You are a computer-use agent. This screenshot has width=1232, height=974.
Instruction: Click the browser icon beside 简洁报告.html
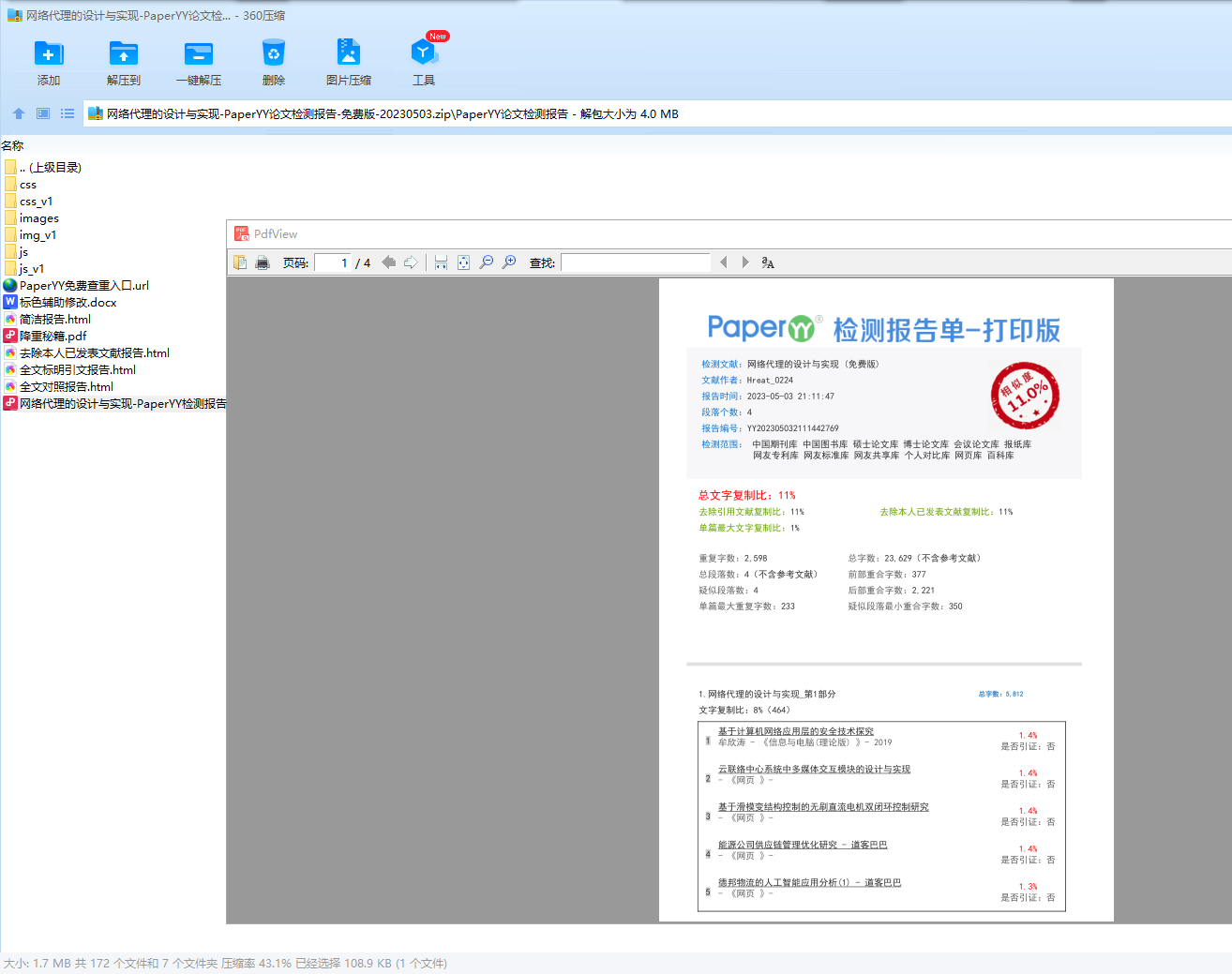[x=10, y=319]
